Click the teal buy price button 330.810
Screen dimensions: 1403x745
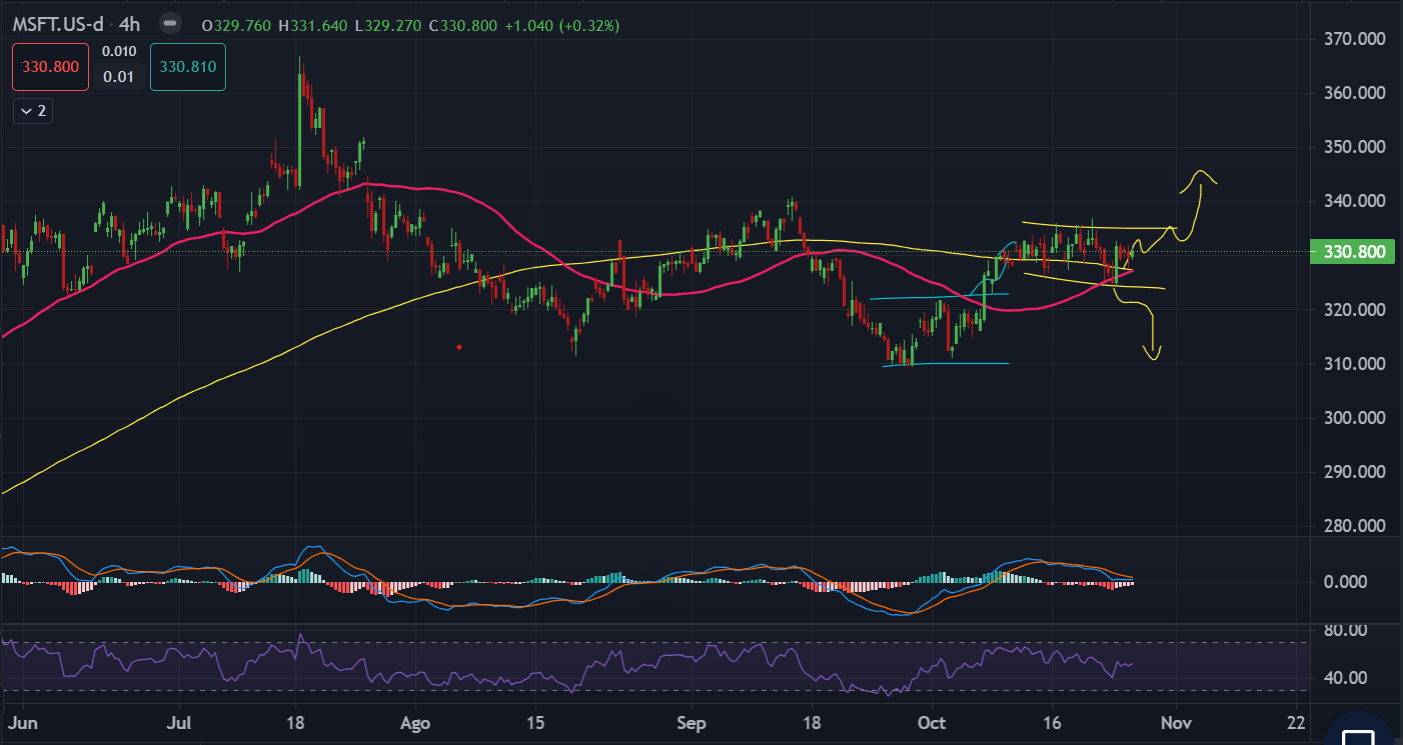[188, 68]
